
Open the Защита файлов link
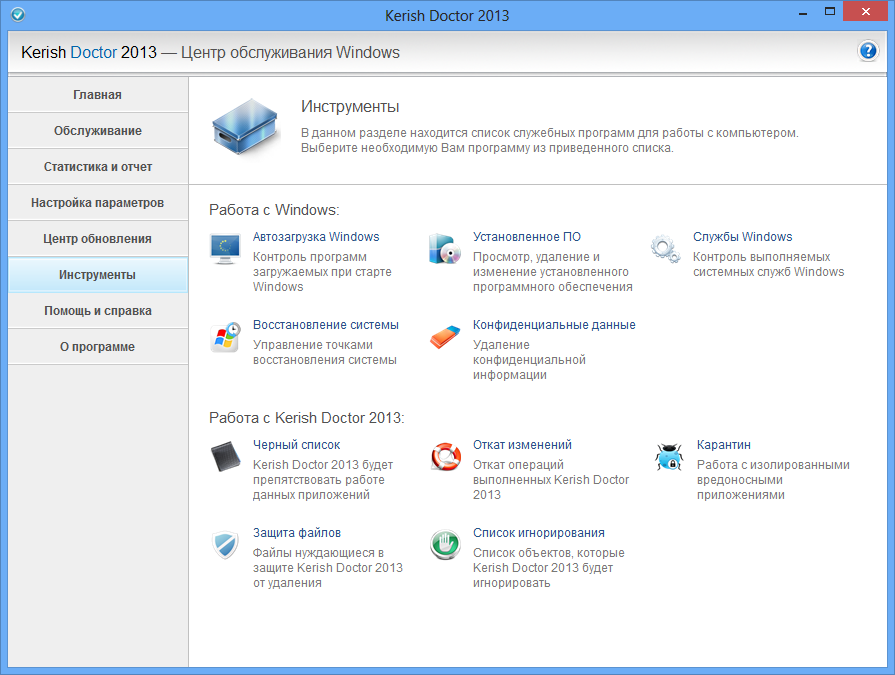pyautogui.click(x=297, y=532)
